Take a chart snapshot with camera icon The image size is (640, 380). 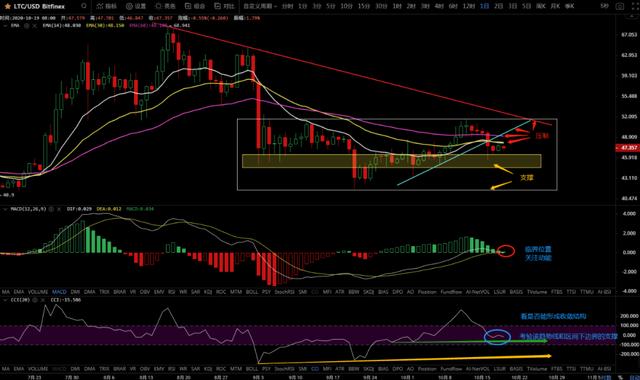(x=620, y=6)
